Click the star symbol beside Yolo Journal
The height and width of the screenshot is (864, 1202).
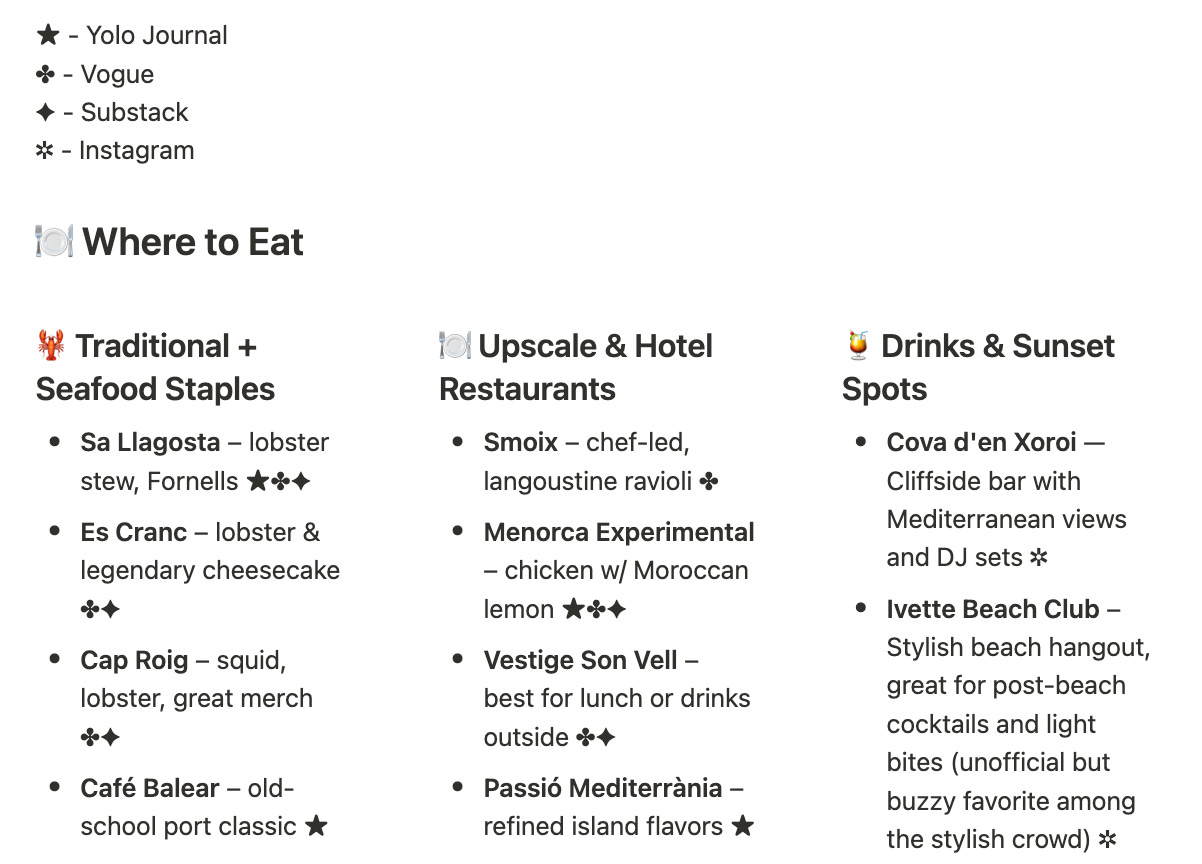(48, 36)
